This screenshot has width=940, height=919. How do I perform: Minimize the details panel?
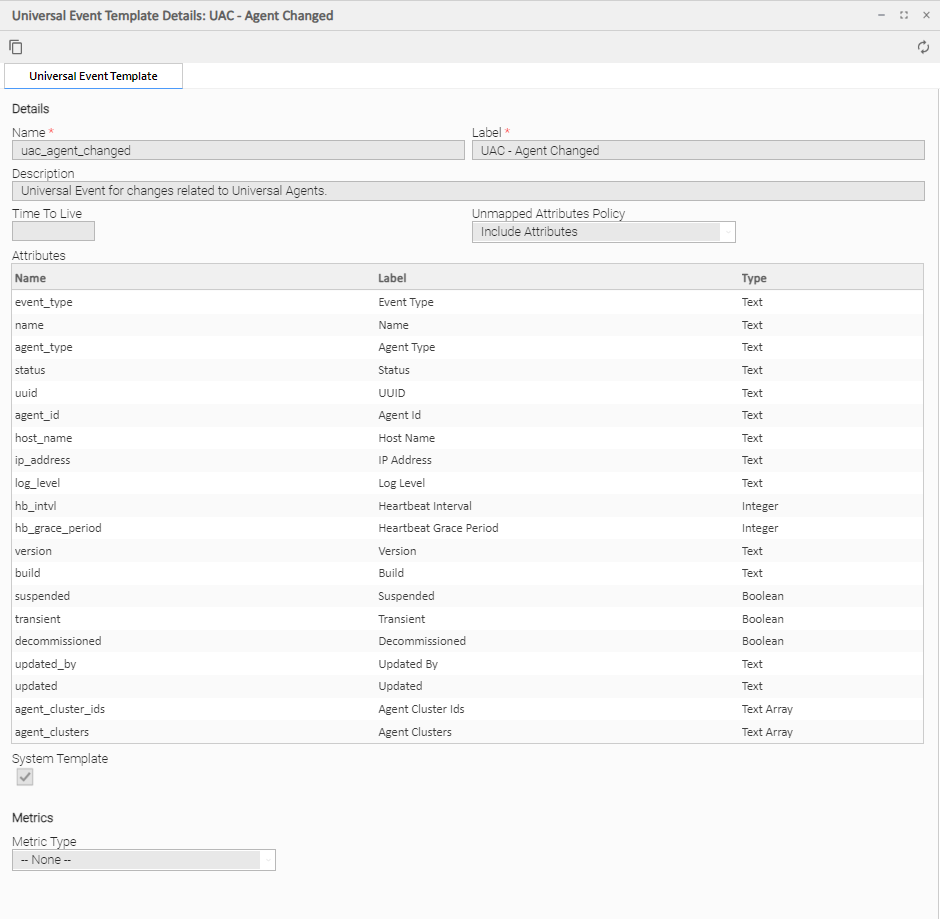click(881, 16)
